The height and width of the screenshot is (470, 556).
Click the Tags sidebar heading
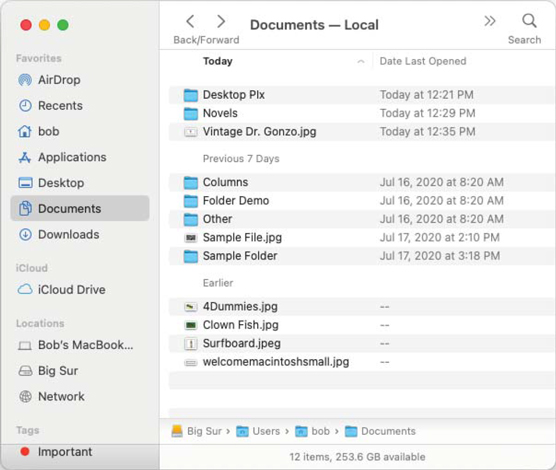click(x=28, y=430)
